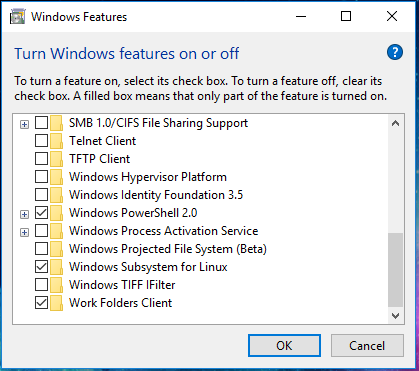This screenshot has width=419, height=371.
Task: Click the Cancel button
Action: 367,346
